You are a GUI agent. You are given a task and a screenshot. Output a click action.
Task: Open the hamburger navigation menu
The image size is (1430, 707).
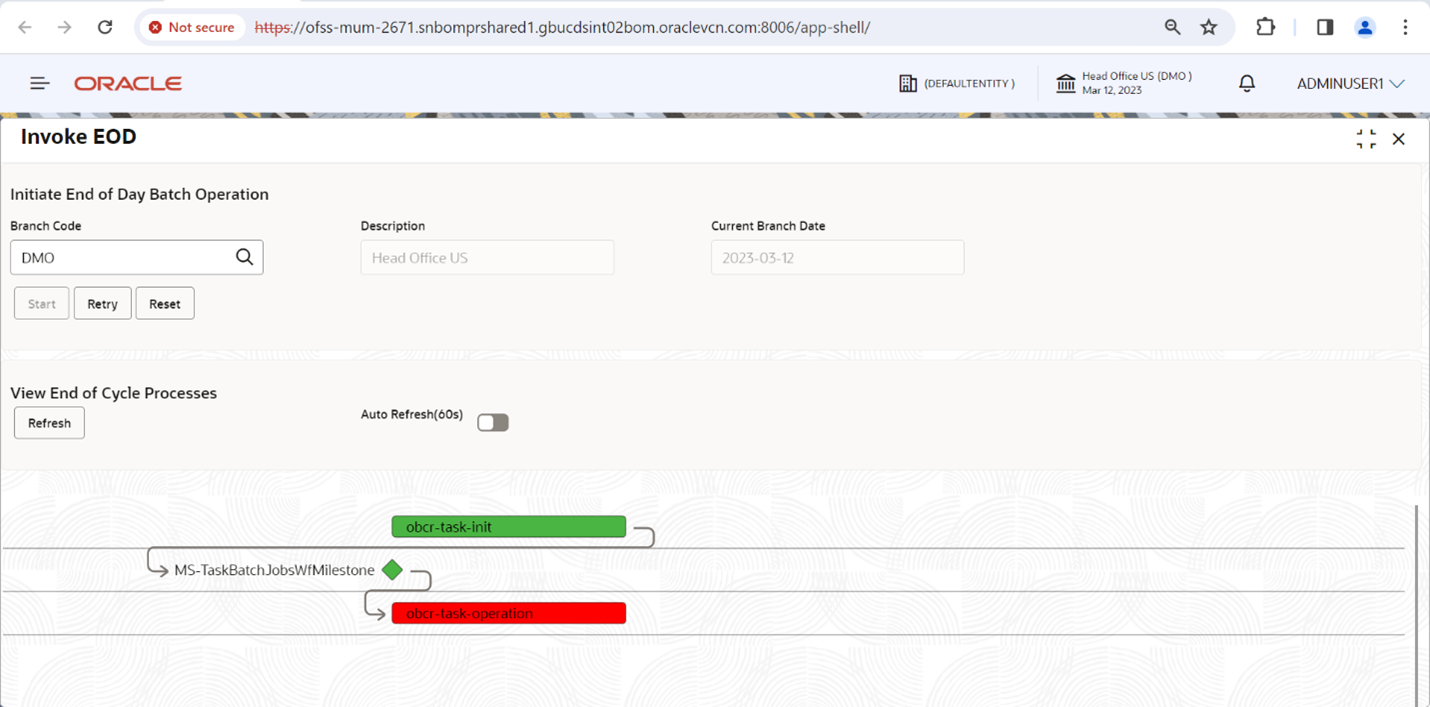click(x=40, y=83)
